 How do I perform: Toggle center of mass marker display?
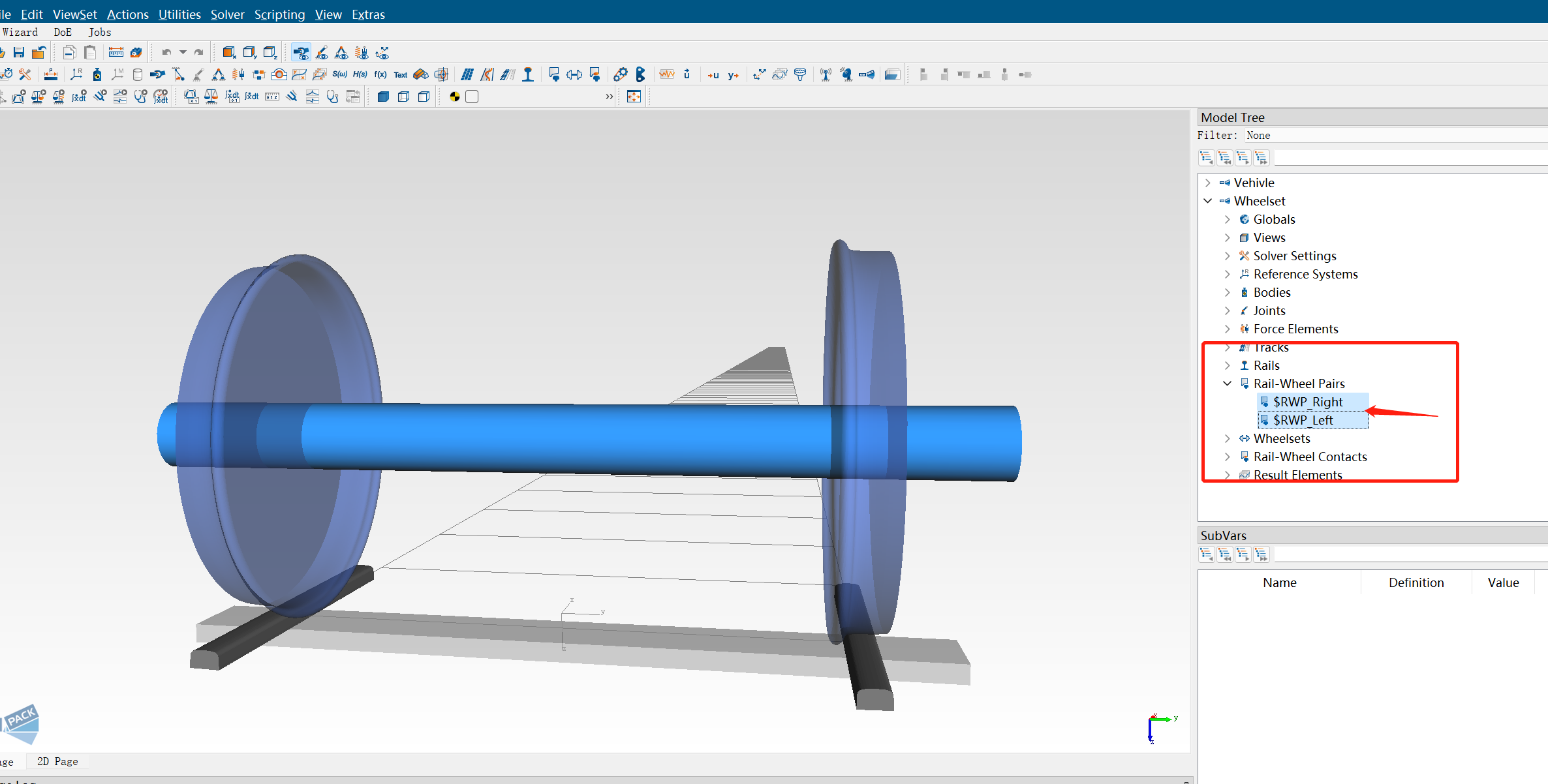455,97
